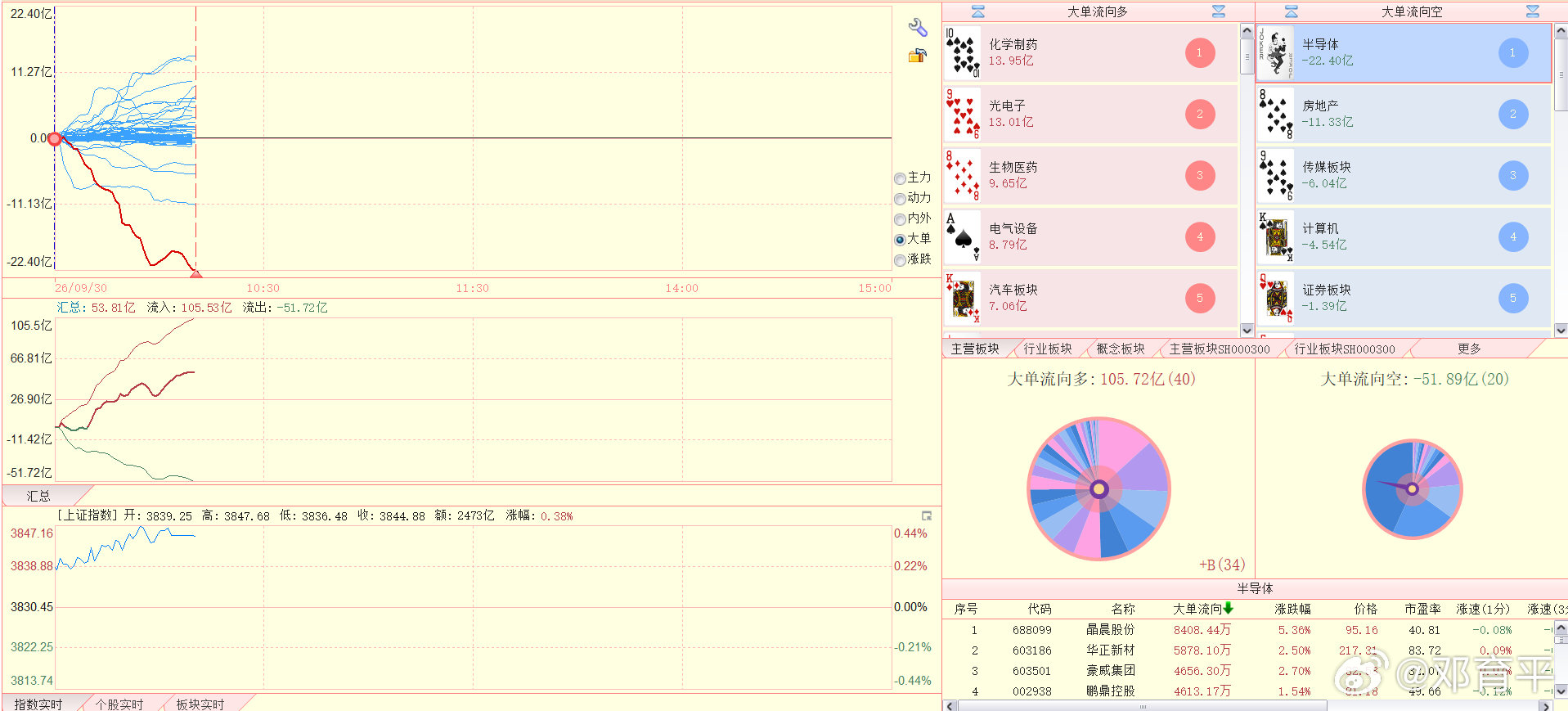This screenshot has height=711, width=1568.
Task: Click the 大单流向多 pie chart
Action: (1098, 488)
